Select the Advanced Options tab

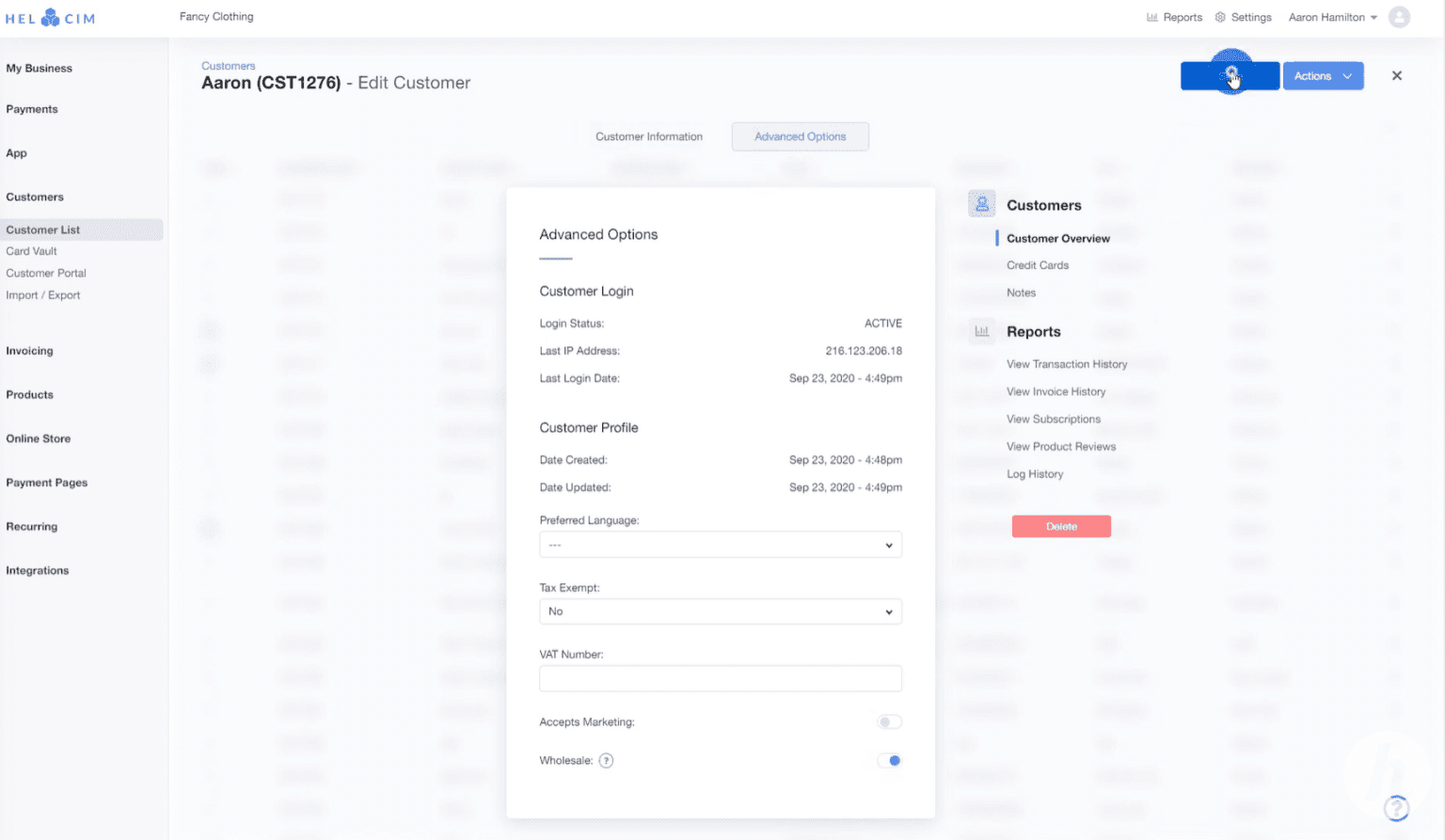[800, 136]
